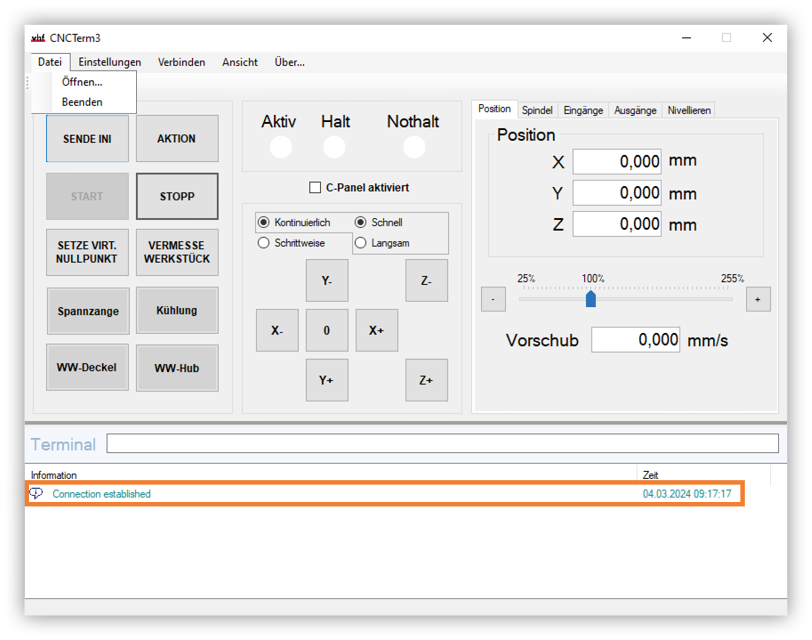The height and width of the screenshot is (640, 812).
Task: Choose Öffnen... from the Datei menu
Action: tap(82, 82)
